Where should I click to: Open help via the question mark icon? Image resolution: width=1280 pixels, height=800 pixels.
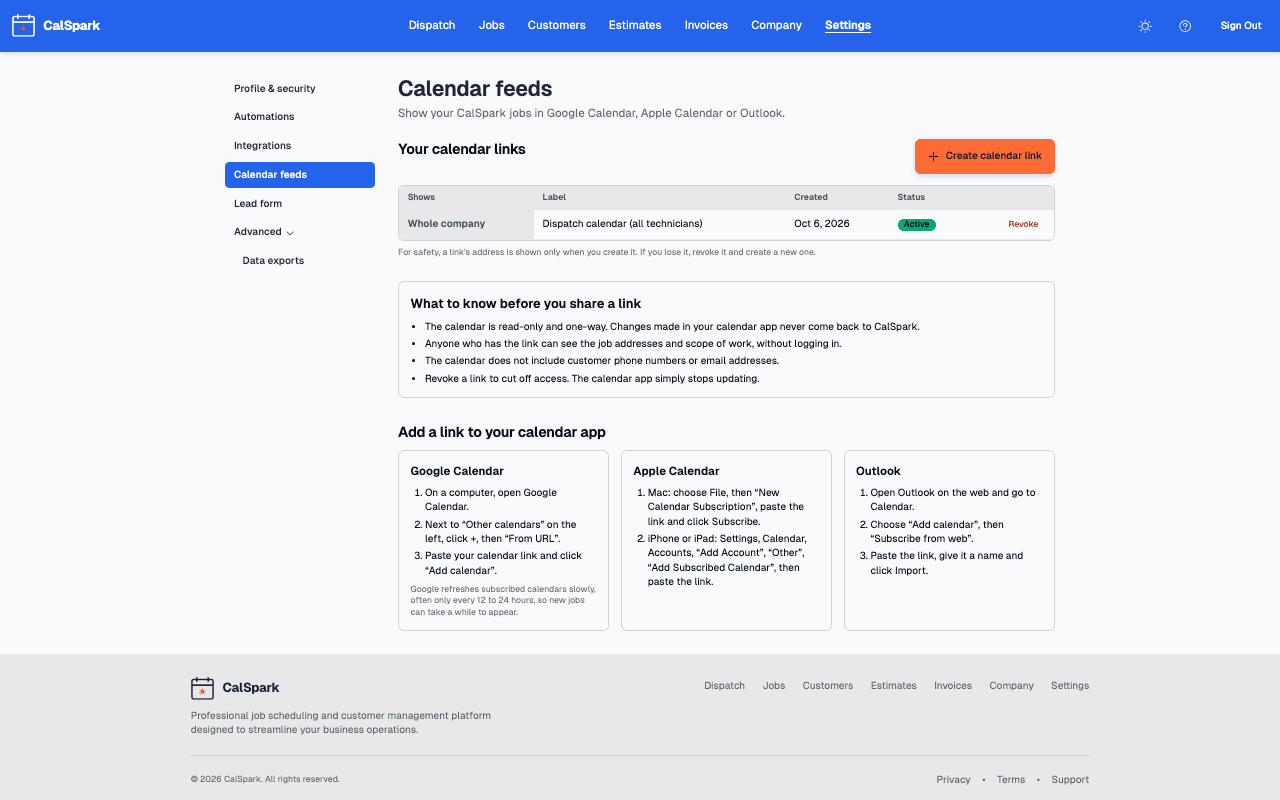1185,26
